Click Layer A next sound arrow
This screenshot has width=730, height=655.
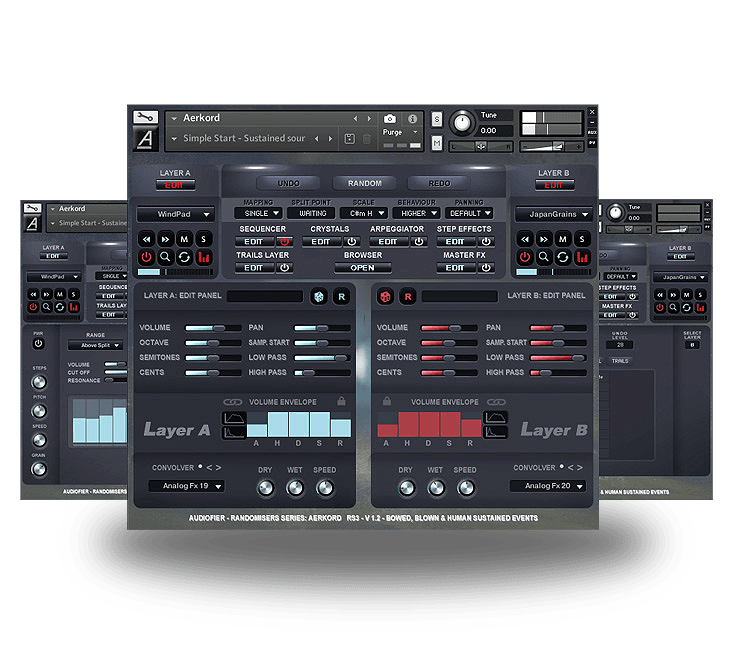pyautogui.click(x=165, y=239)
